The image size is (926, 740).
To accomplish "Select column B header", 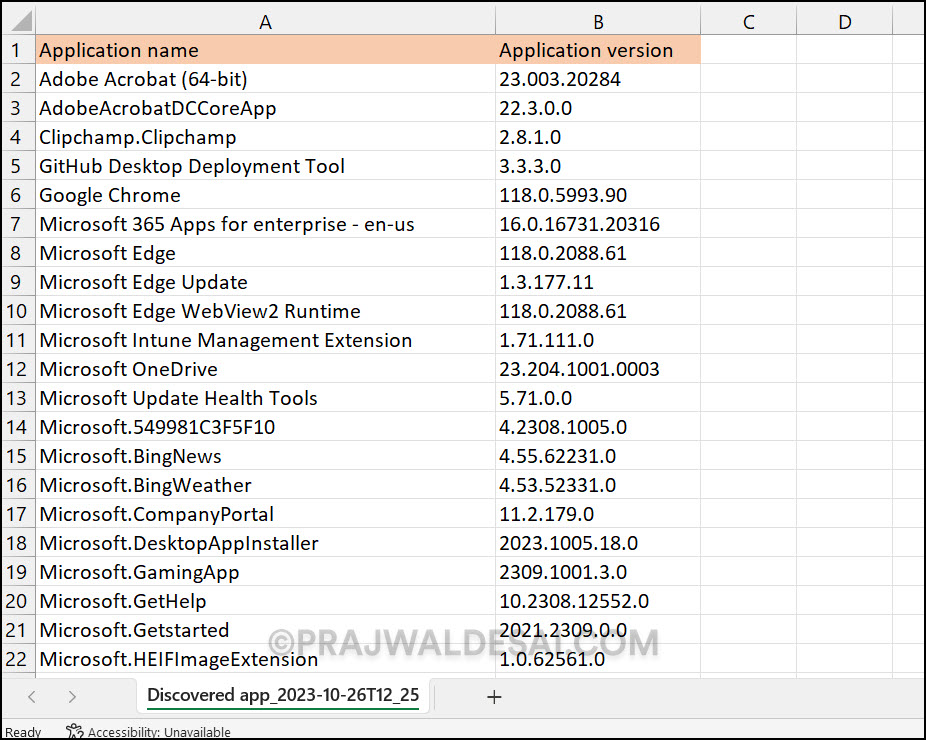I will [x=598, y=21].
